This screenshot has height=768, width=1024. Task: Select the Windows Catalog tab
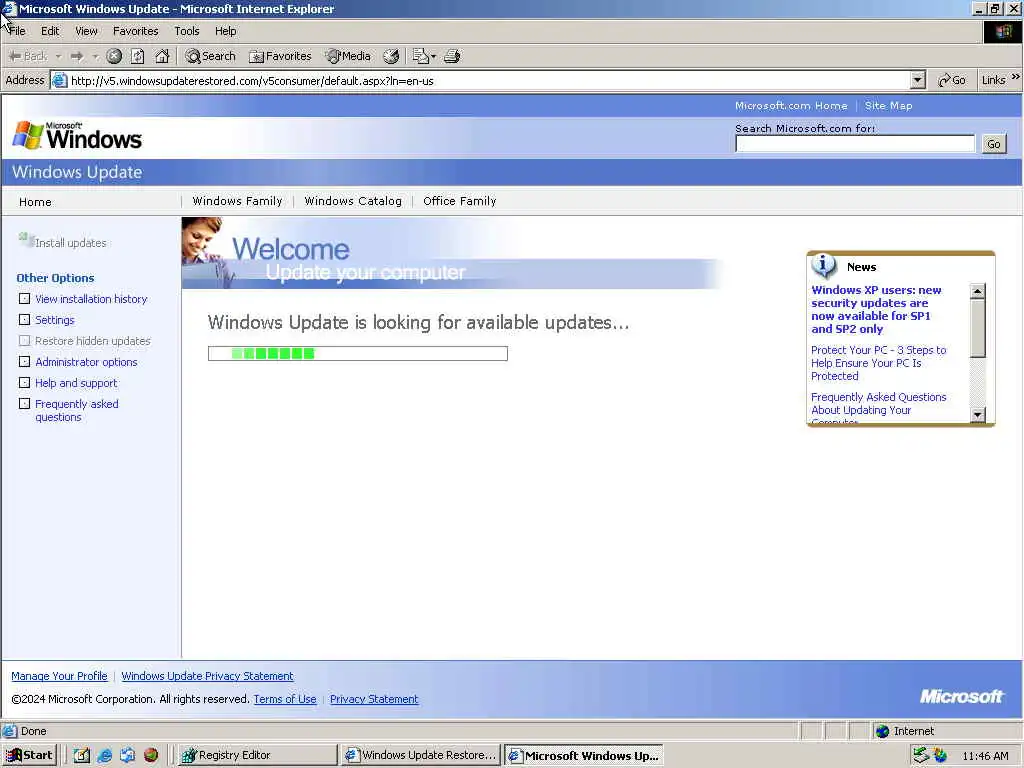click(x=353, y=201)
